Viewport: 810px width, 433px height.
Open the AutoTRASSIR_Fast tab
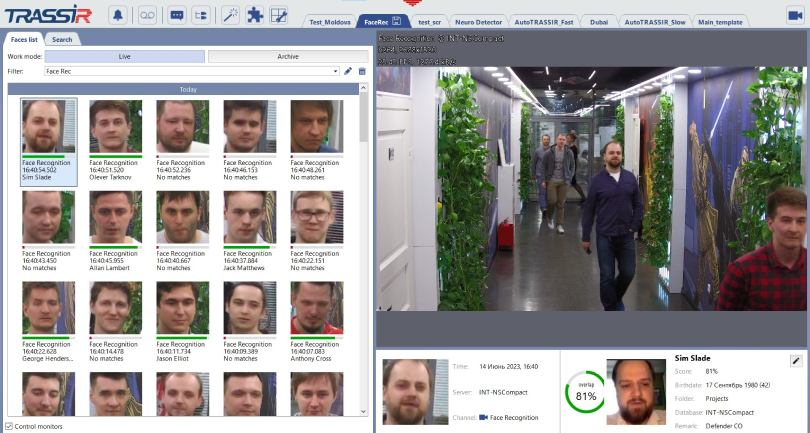[x=546, y=21]
